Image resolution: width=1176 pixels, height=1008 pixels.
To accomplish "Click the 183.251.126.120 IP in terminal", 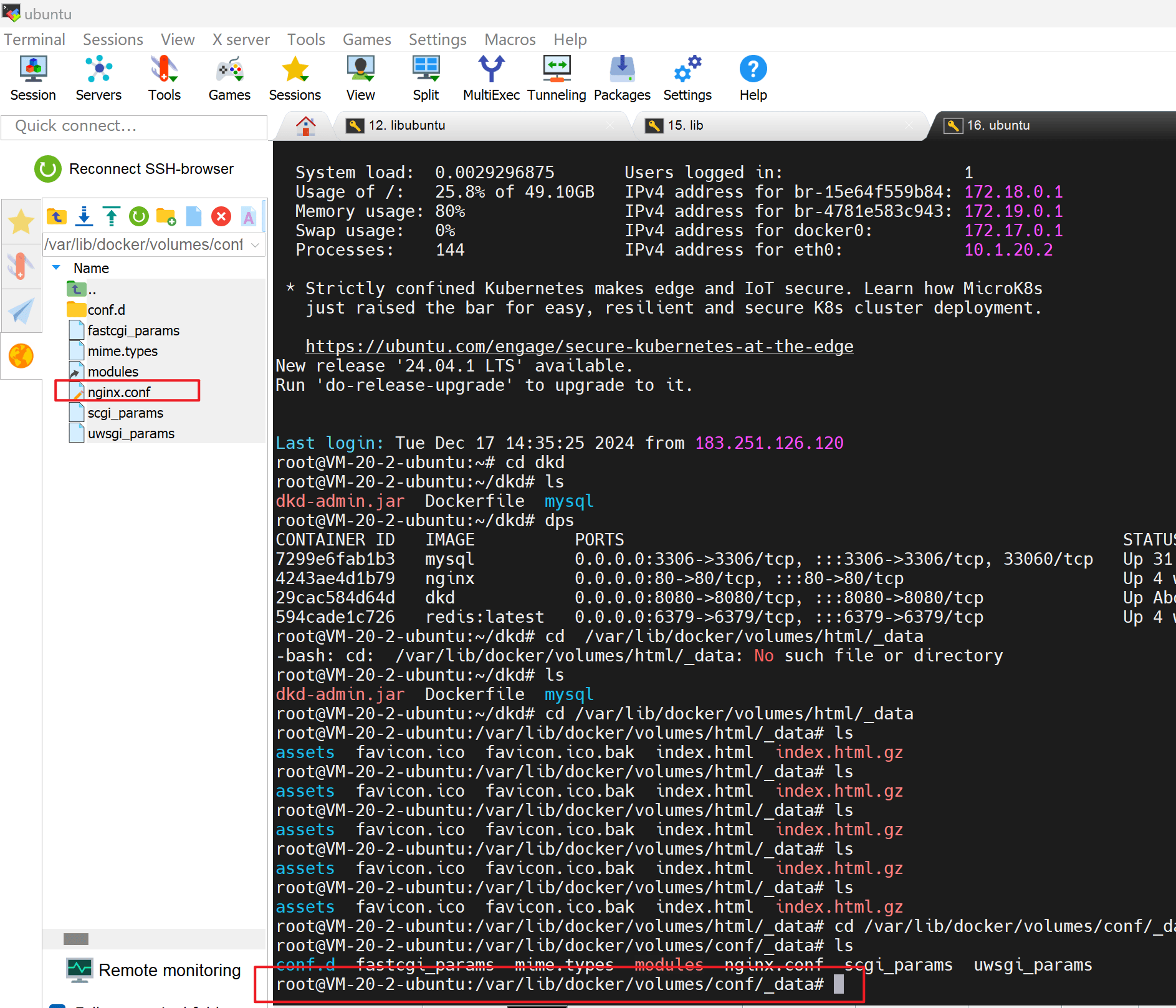I will (769, 443).
